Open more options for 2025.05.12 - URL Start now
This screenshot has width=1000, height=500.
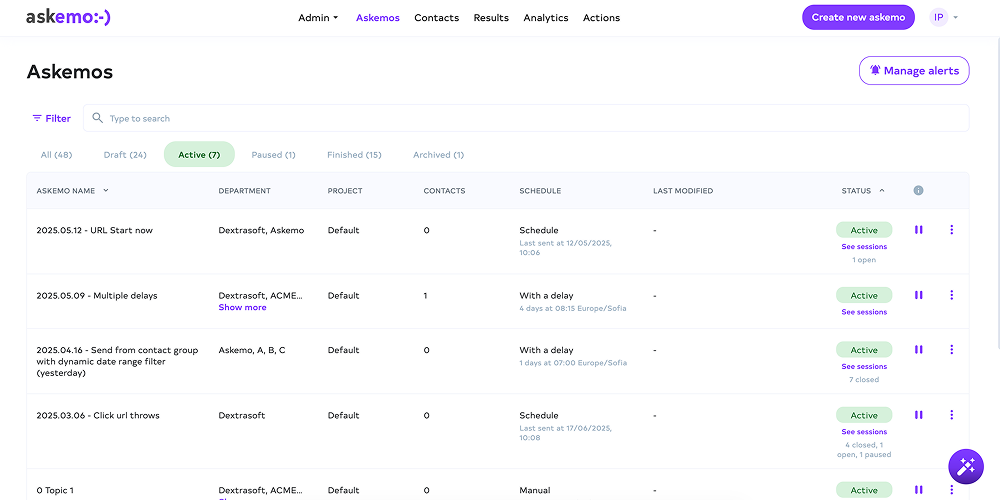coord(952,230)
